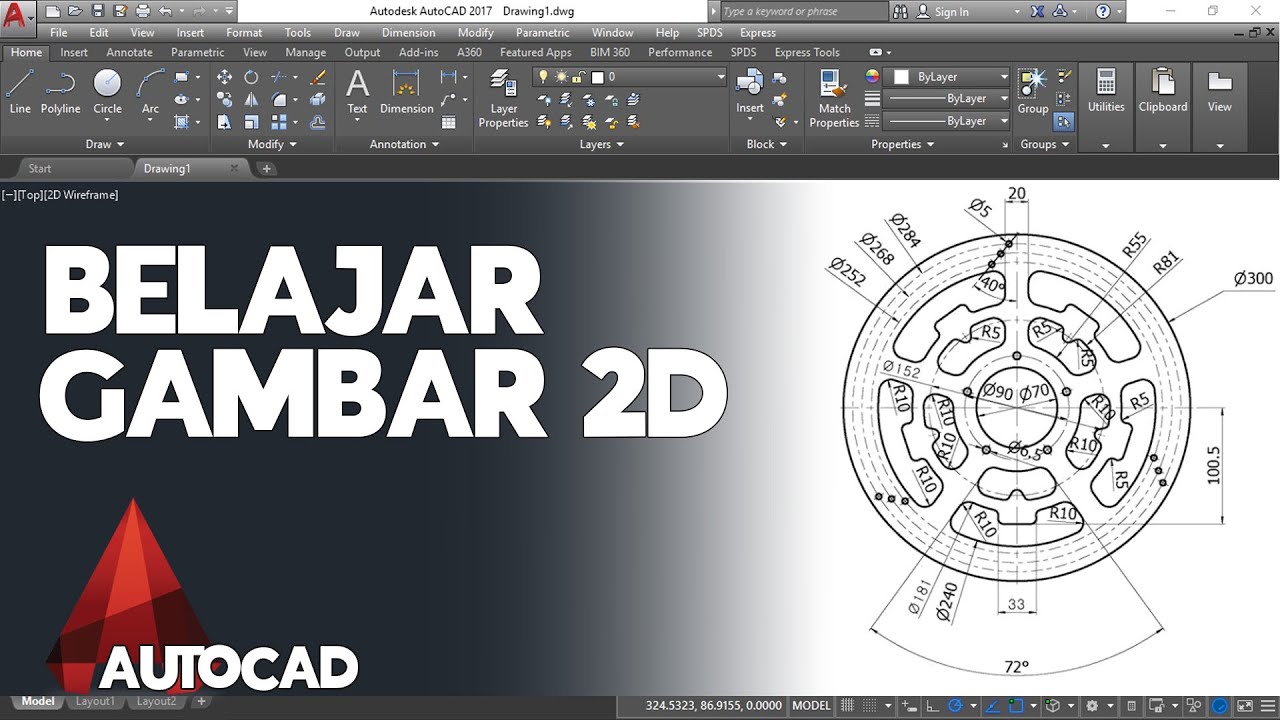Switch to the Layout1 tab
Image resolution: width=1280 pixels, height=720 pixels.
click(x=95, y=702)
